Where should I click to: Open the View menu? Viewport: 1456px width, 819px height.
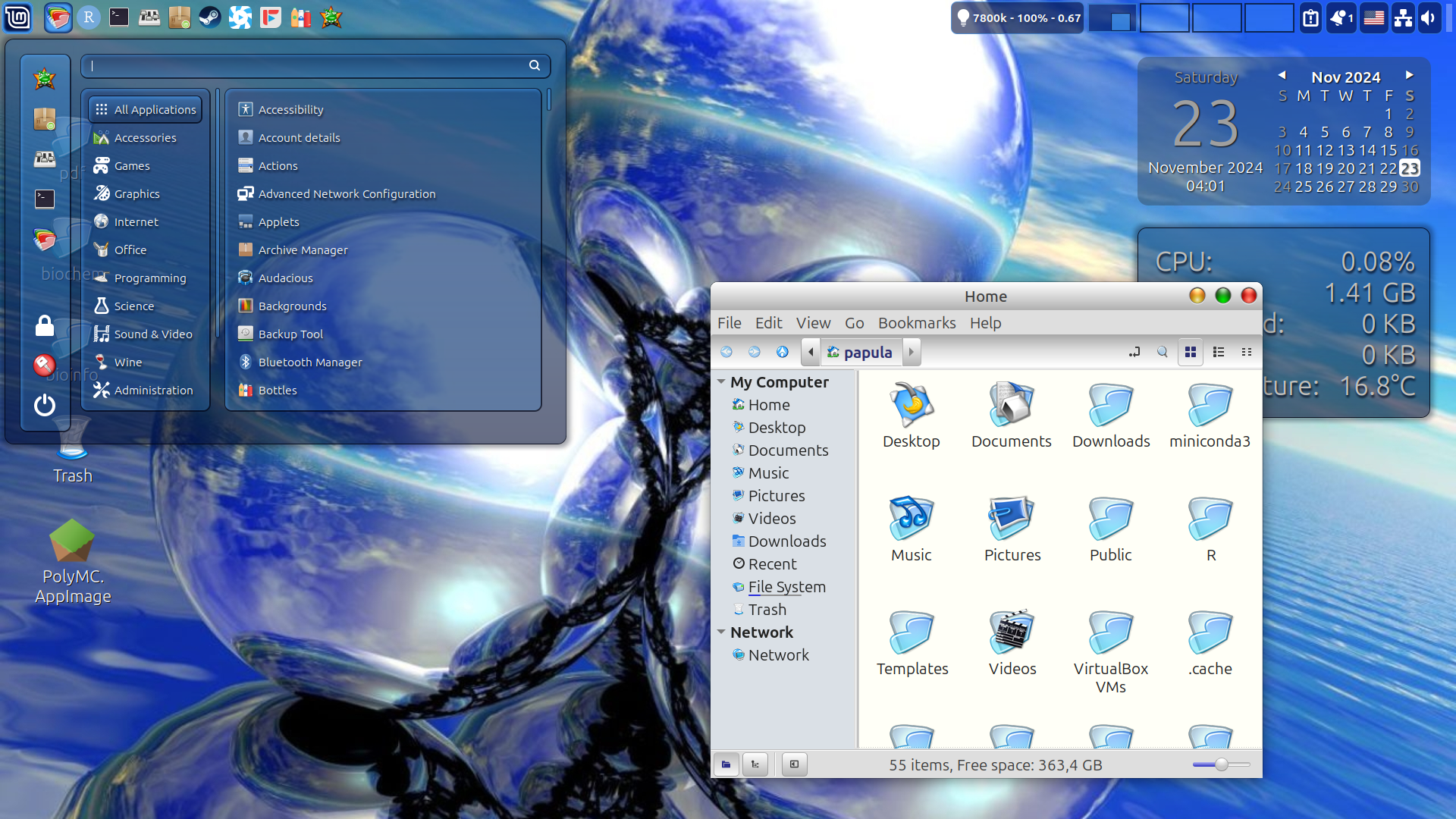[813, 323]
